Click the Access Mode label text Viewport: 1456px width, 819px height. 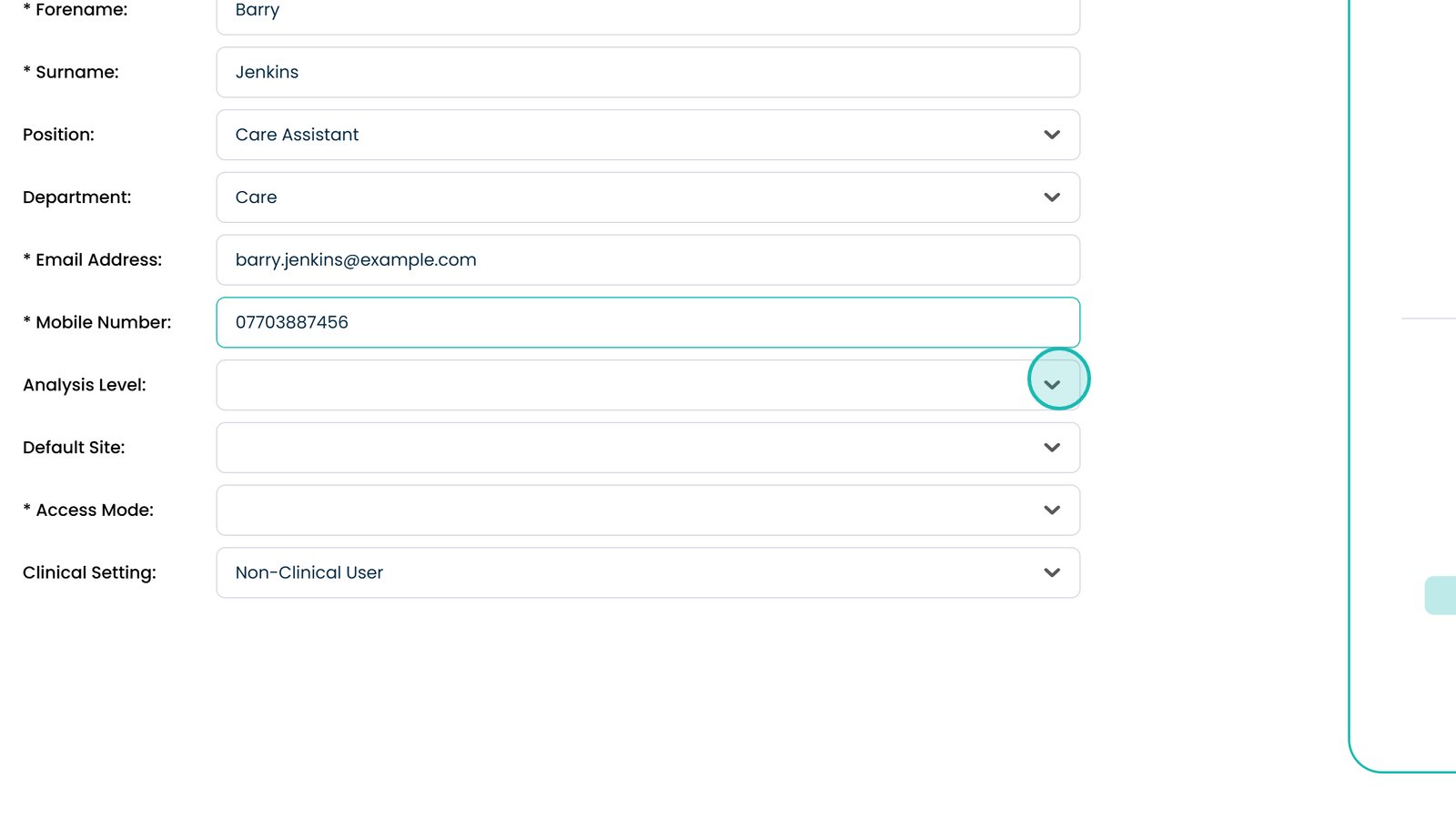click(94, 511)
